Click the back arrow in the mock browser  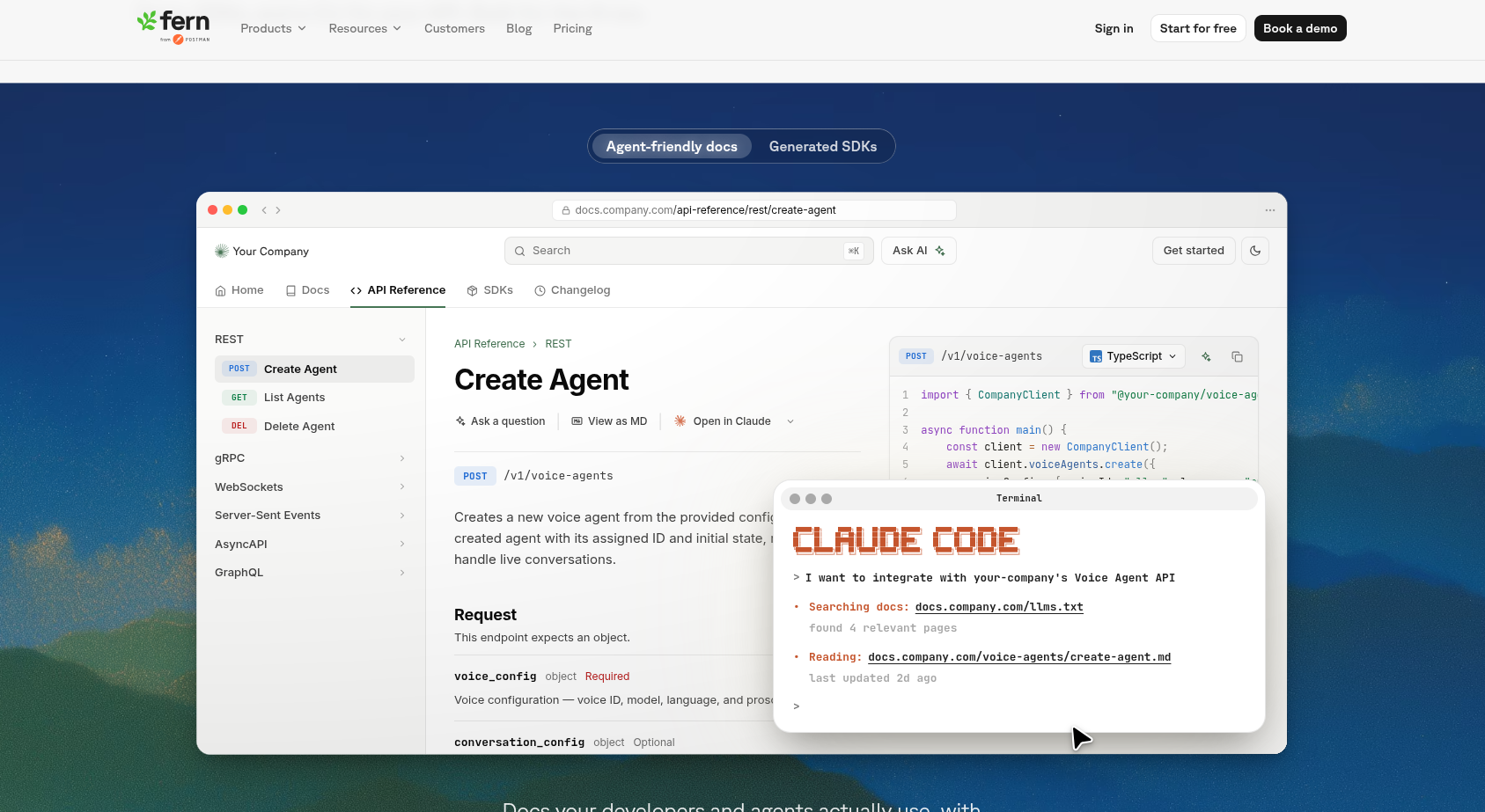point(264,210)
